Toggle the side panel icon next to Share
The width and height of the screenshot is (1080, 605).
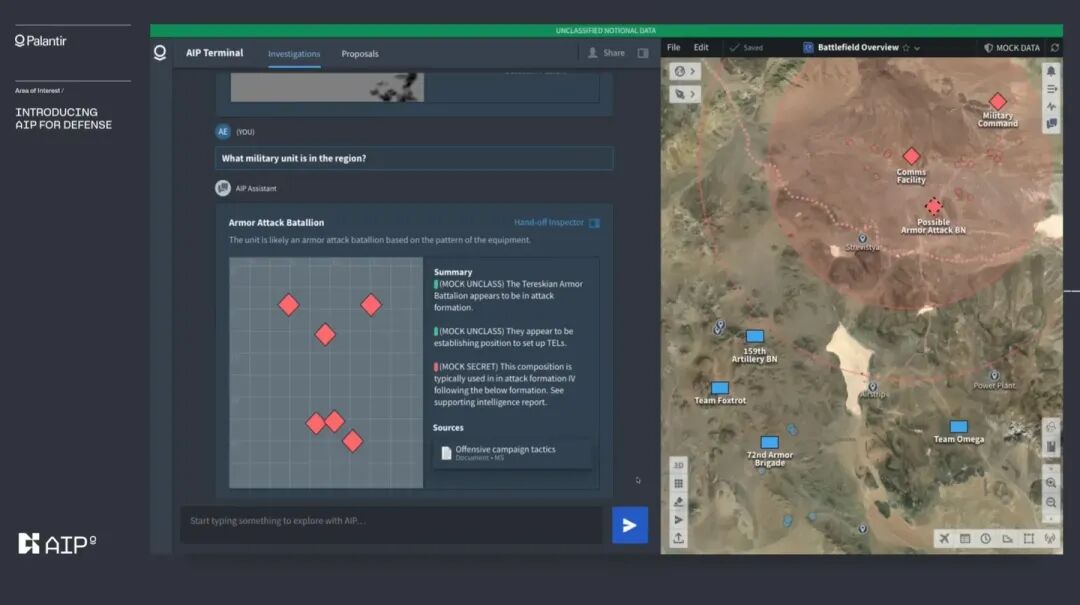[643, 53]
